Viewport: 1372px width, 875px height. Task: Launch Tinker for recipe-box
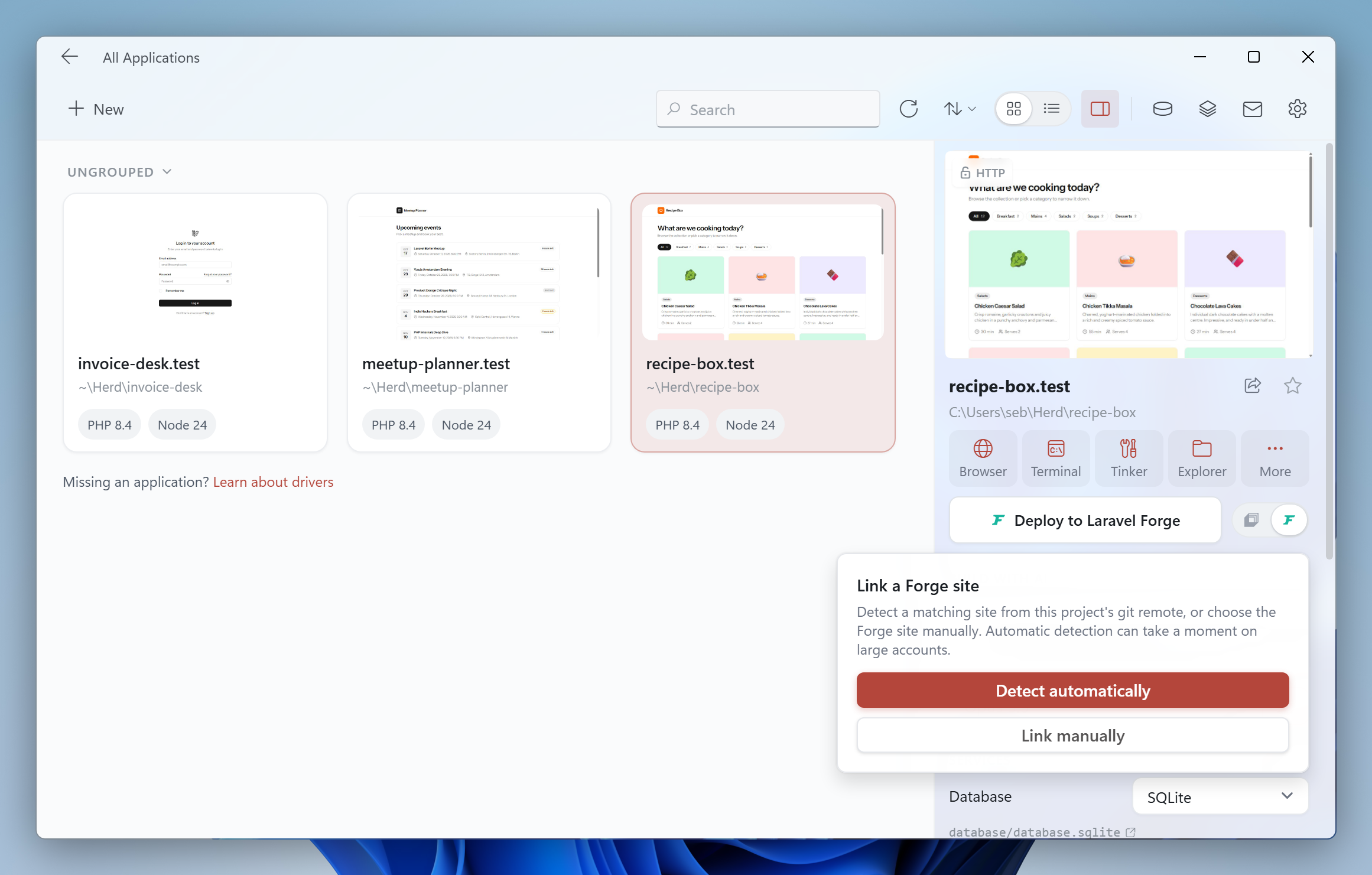[x=1129, y=458]
